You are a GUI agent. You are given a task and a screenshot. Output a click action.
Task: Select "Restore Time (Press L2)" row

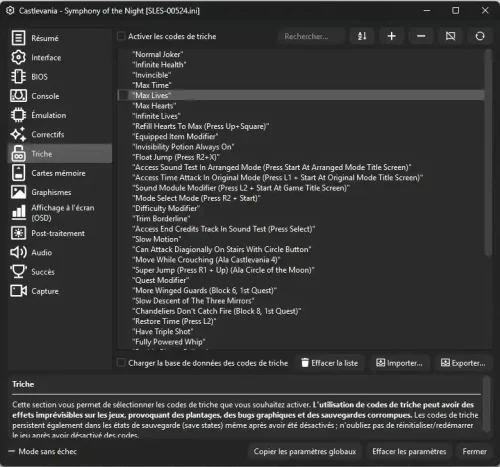pyautogui.click(x=301, y=321)
